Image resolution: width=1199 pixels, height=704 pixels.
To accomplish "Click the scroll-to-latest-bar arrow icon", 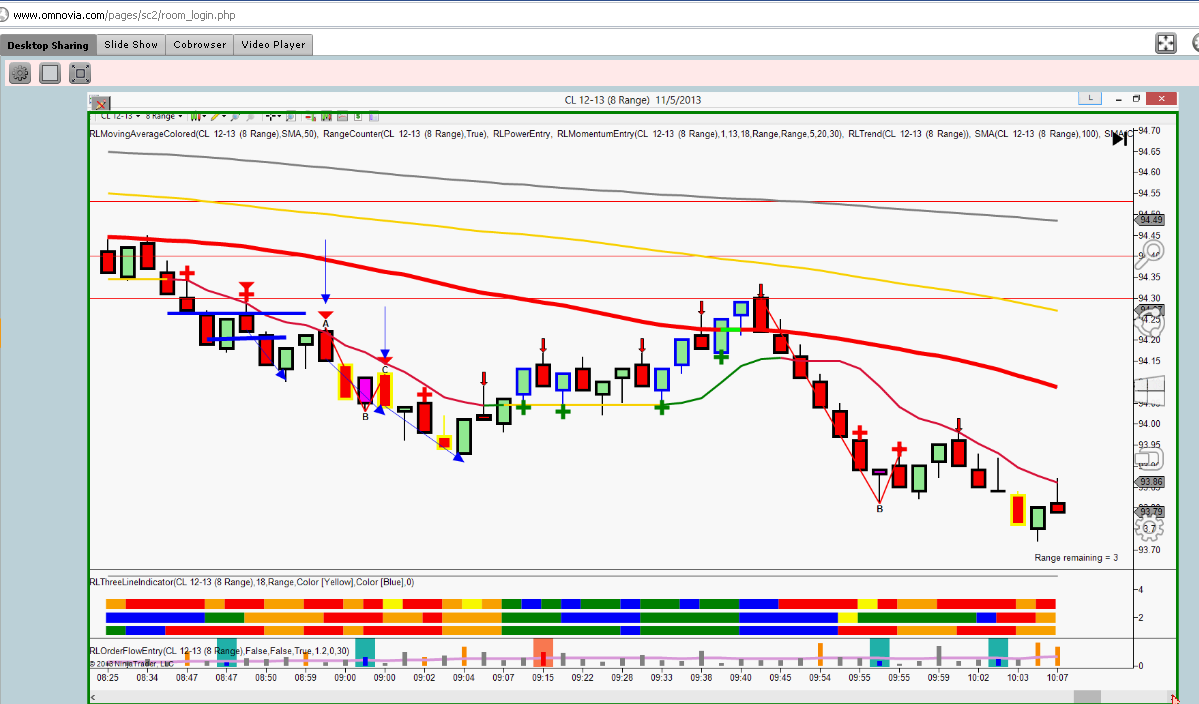I will (x=1119, y=139).
